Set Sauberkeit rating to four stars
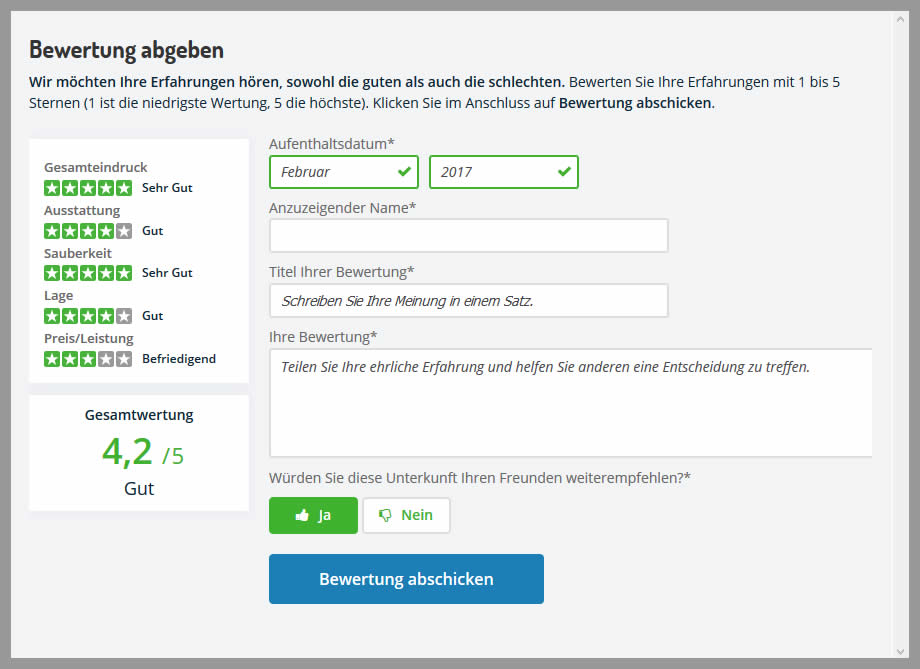Viewport: 920px width, 669px height. 106,273
